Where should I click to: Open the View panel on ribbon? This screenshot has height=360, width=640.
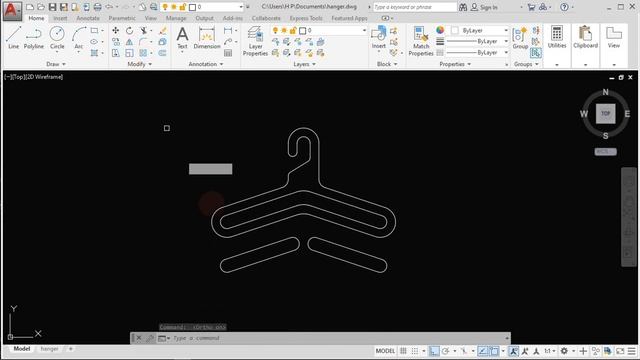[614, 38]
